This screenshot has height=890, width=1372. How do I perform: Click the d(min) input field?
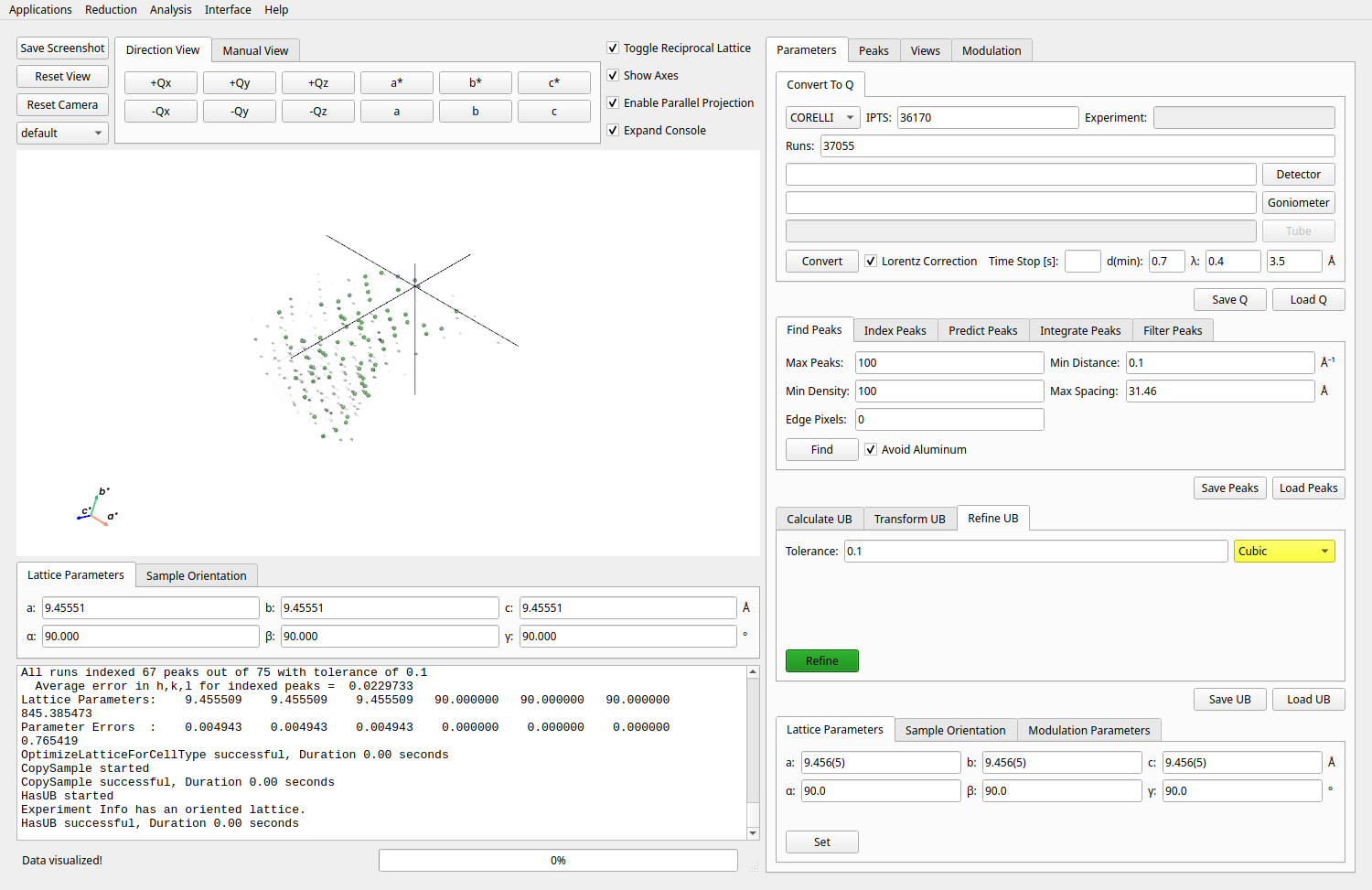click(x=1167, y=261)
